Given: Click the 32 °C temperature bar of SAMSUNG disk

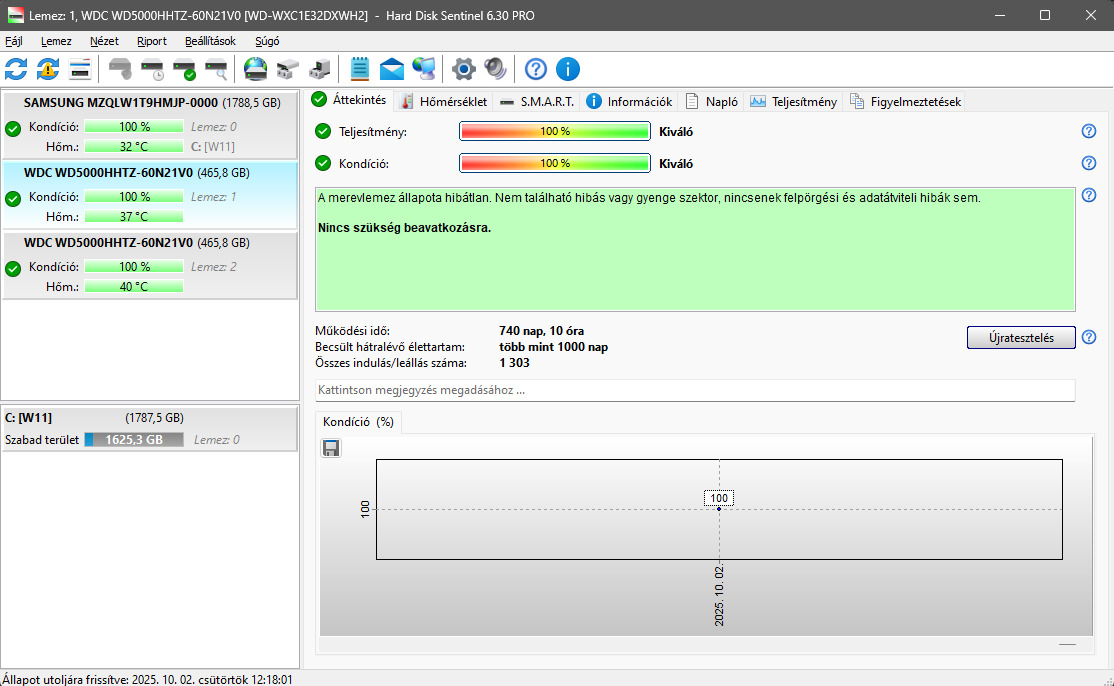Looking at the screenshot, I should tap(134, 146).
